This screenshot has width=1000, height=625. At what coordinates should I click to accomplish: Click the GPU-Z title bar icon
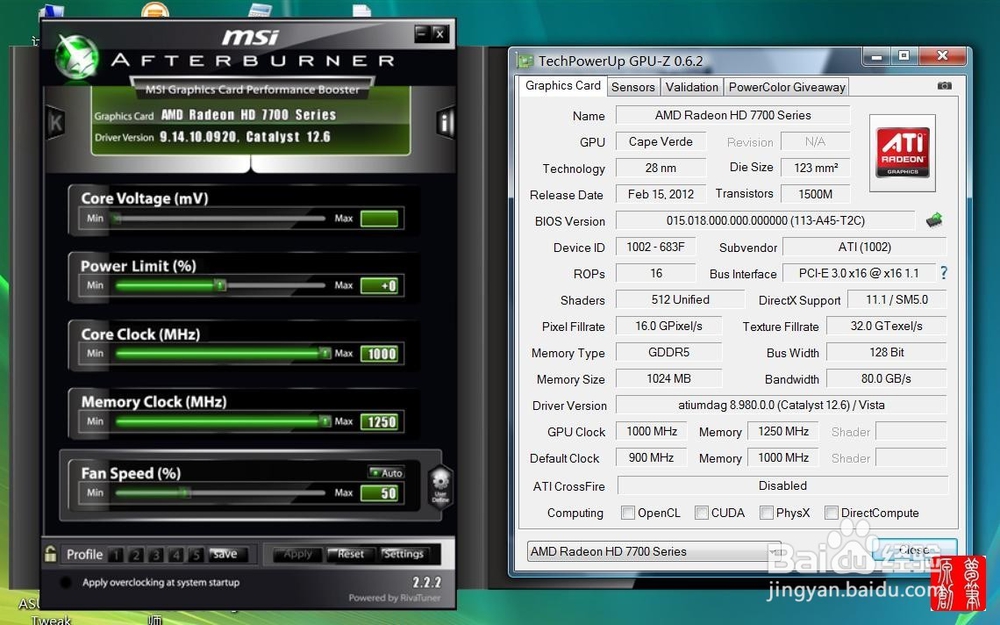tap(526, 61)
